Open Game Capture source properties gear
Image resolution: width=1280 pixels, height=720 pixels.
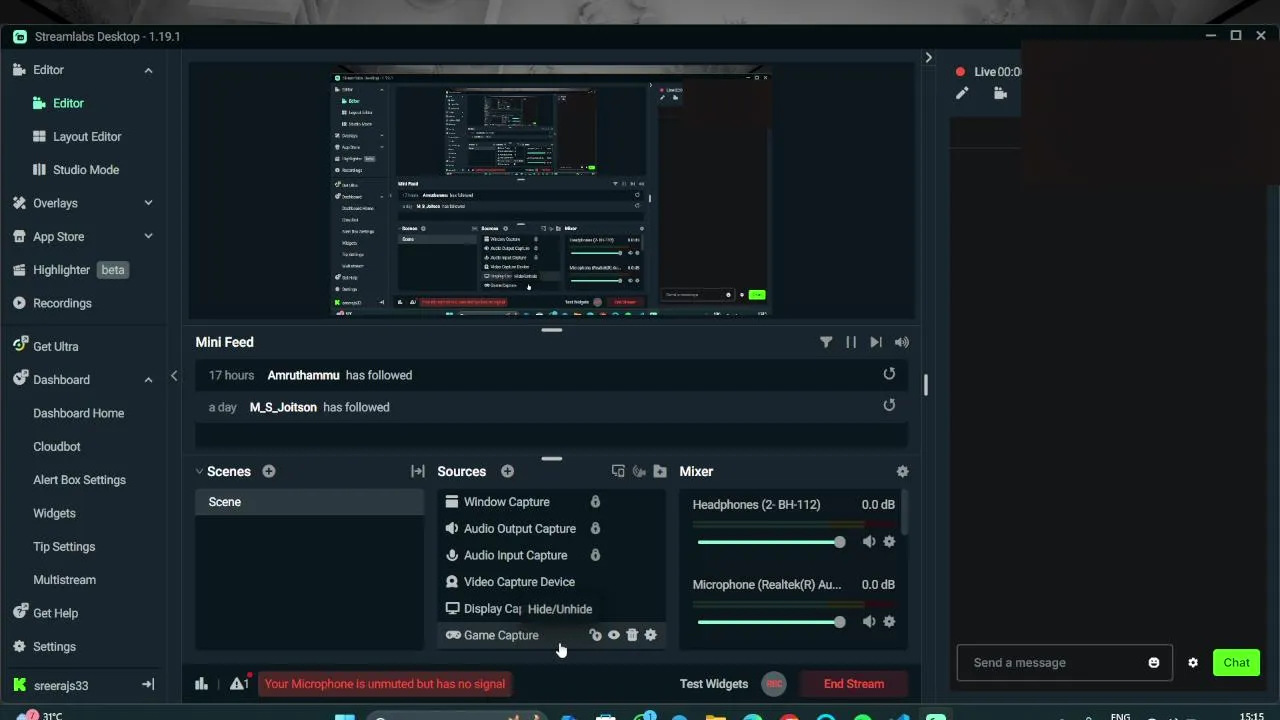click(651, 635)
